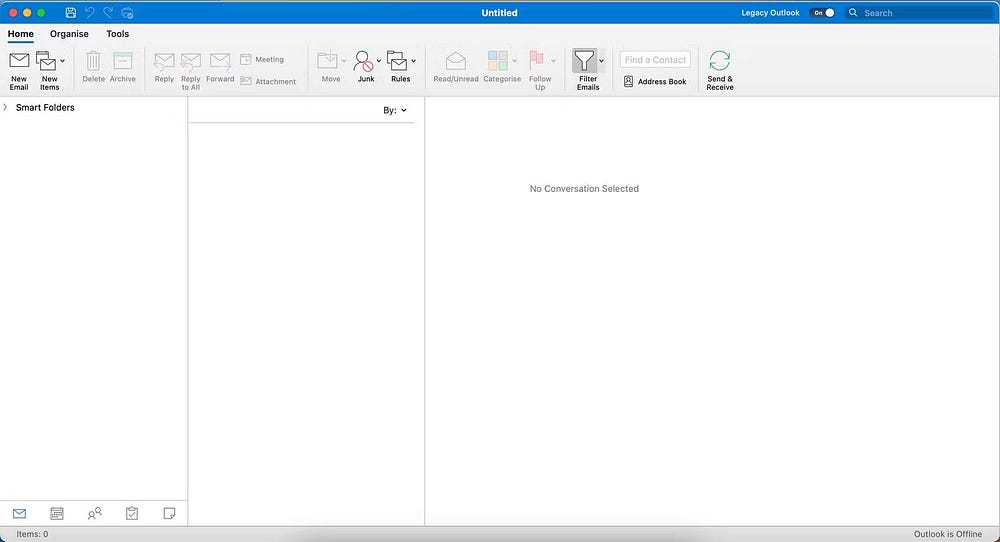Screen dimensions: 1000x542
Task: Switch to Calendar view at bottom
Action: [x=57, y=513]
